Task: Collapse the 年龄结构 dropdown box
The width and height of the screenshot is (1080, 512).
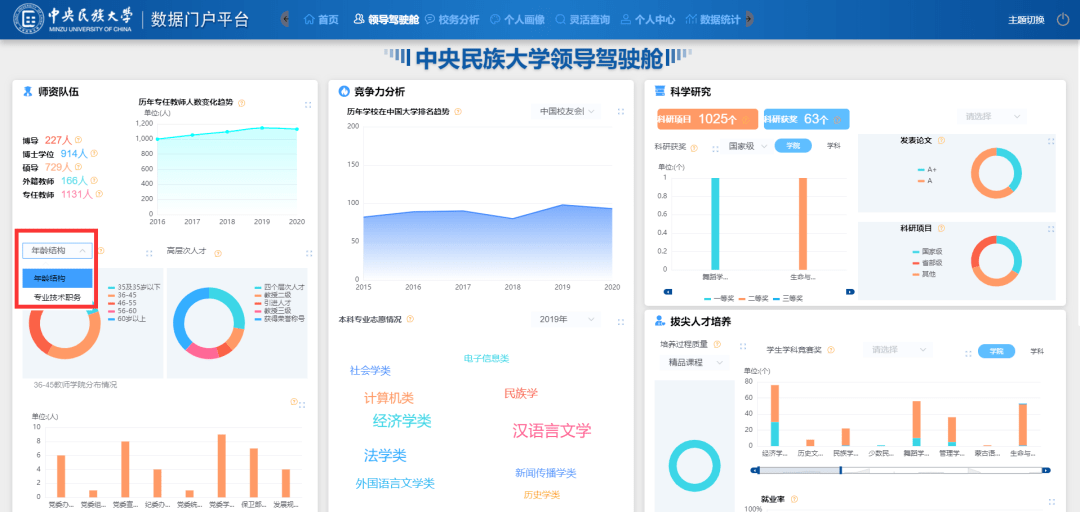Action: 57,251
